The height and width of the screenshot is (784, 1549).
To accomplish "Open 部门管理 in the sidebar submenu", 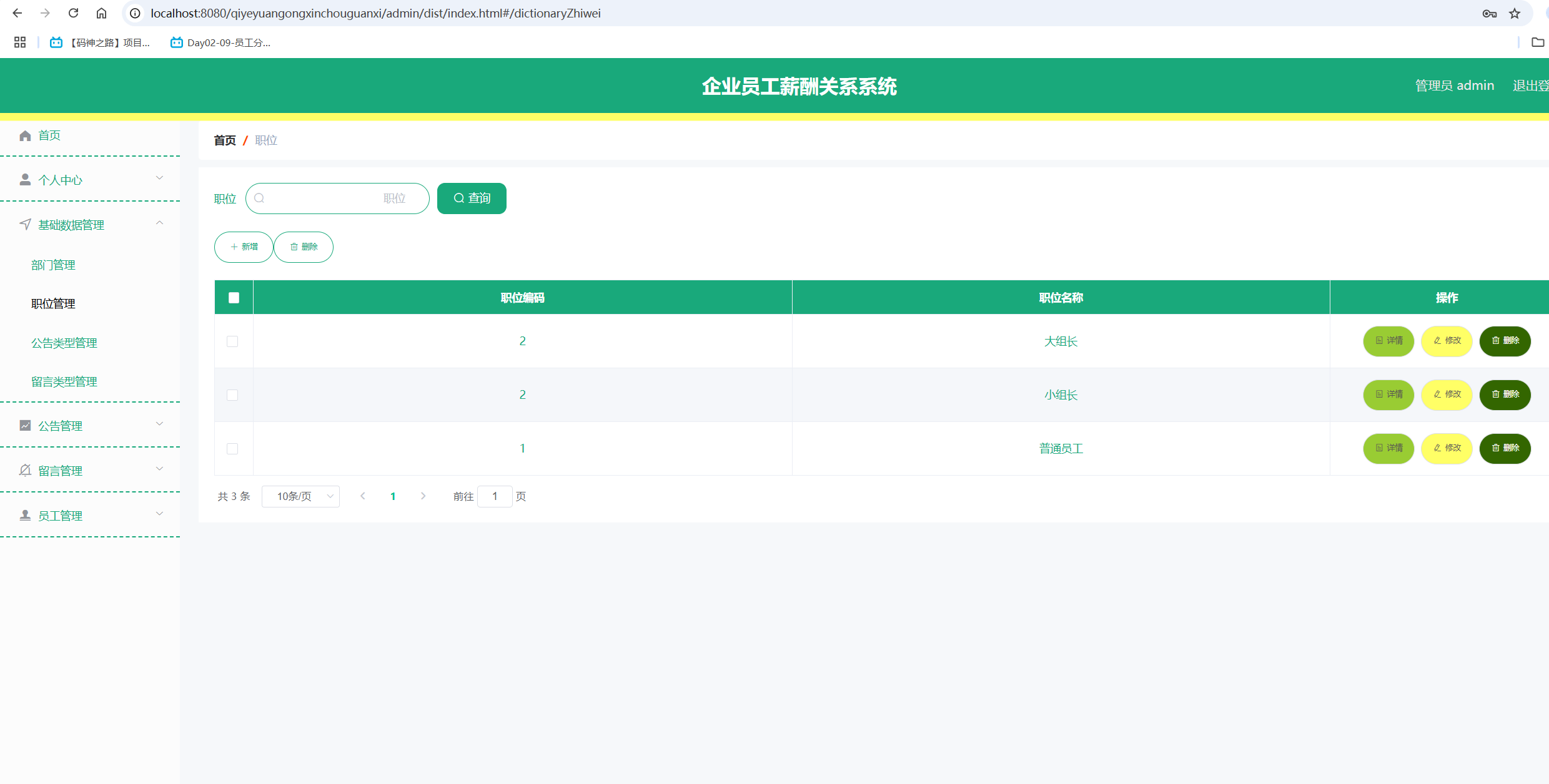I will point(53,265).
